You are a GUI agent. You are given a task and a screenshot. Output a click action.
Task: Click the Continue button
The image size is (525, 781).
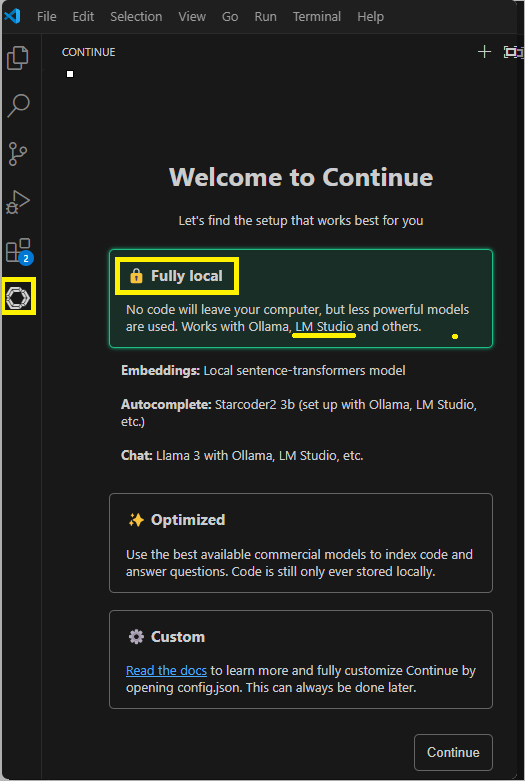click(453, 752)
